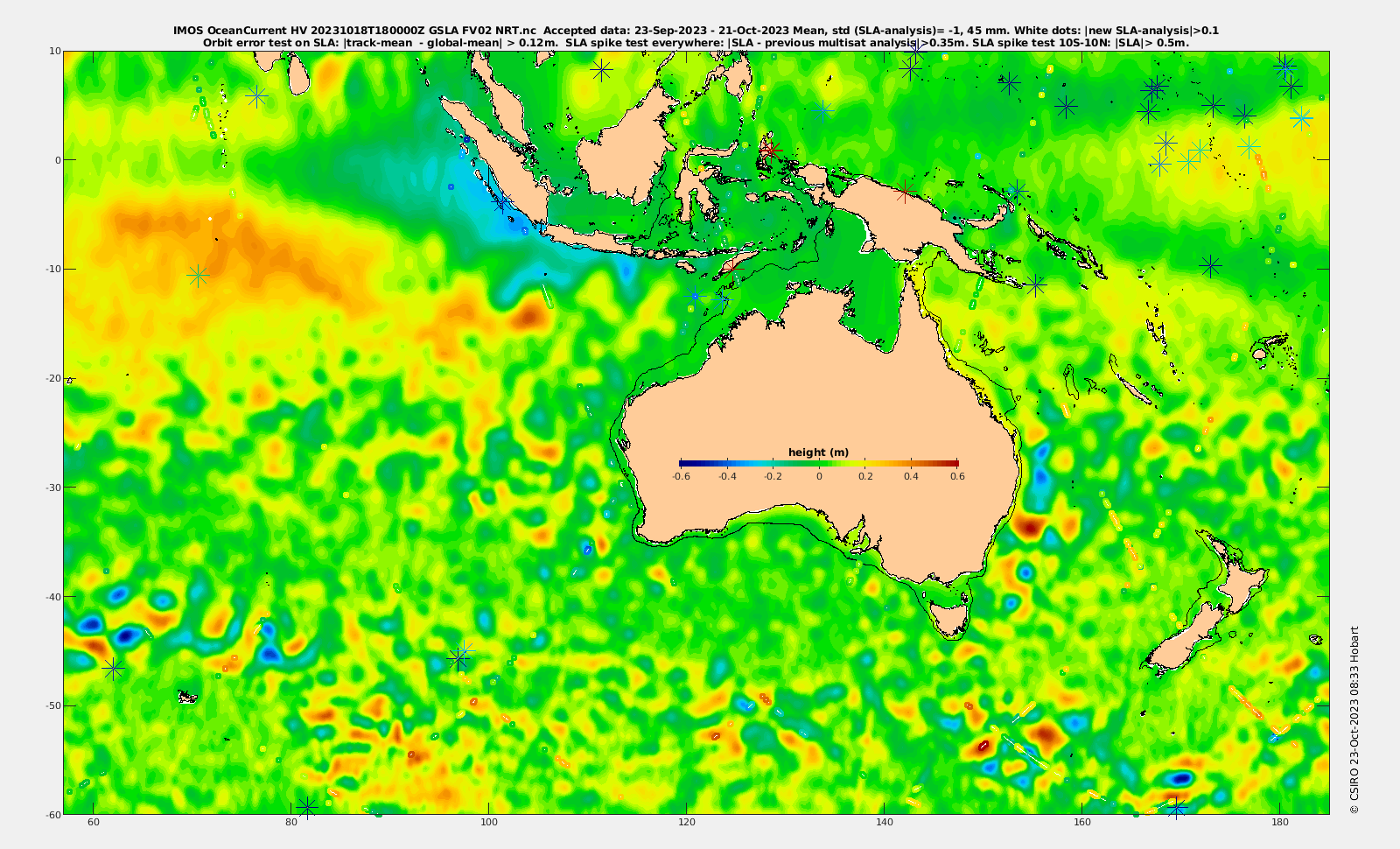1400x849 pixels.
Task: Select the black asterisk near 155E, 11S
Action: pos(1036,285)
